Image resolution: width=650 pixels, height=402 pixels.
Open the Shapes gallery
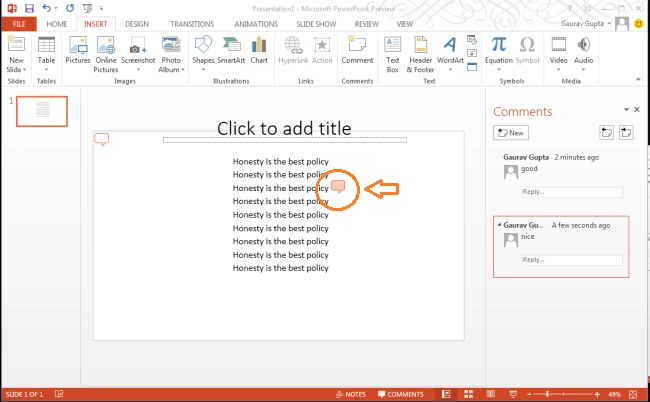[203, 54]
